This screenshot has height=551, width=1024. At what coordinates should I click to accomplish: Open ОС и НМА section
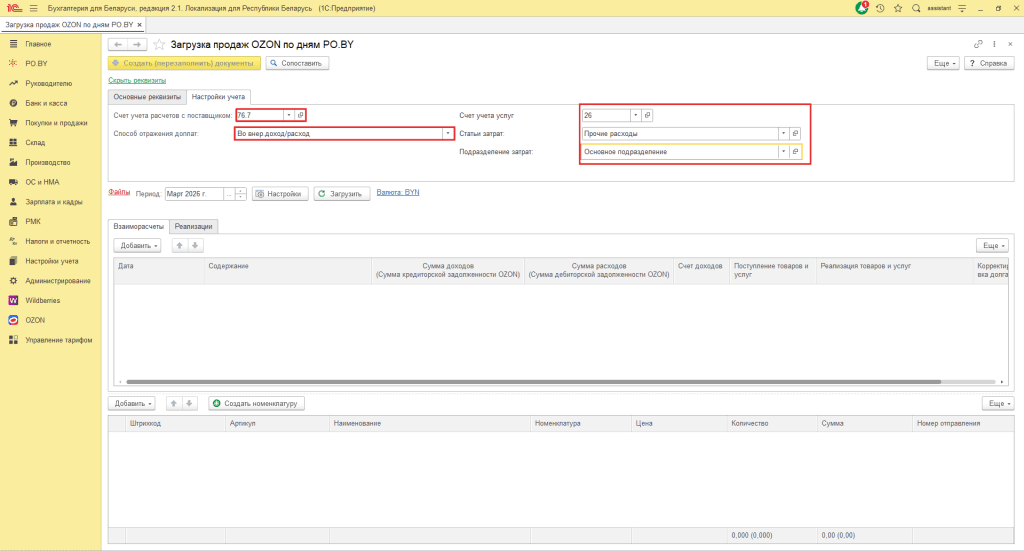[x=42, y=182]
